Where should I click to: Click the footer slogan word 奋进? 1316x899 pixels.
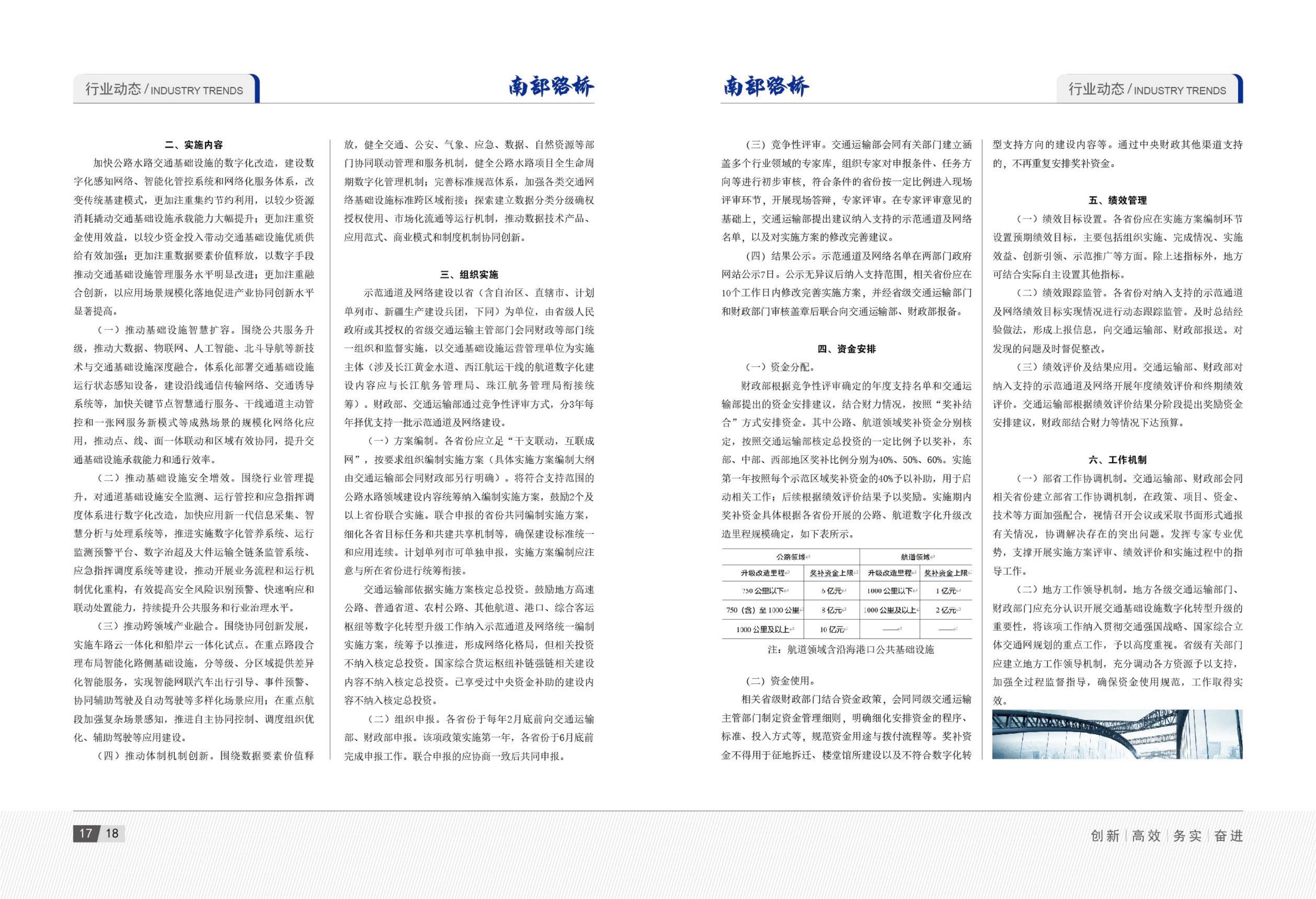[1228, 836]
